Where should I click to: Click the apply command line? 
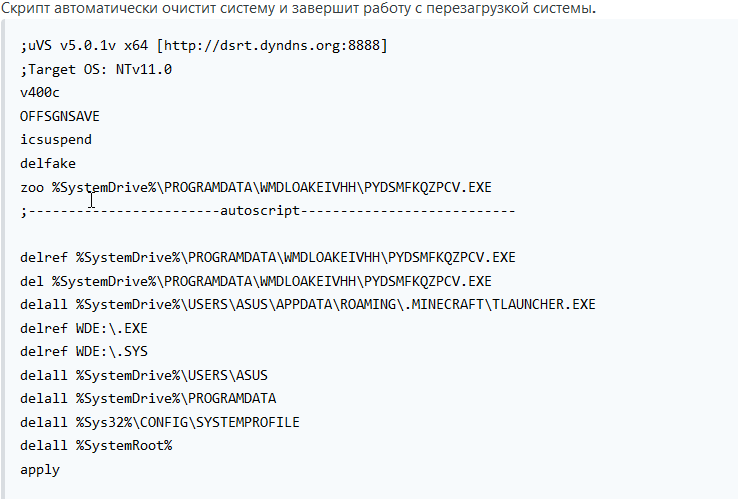click(40, 470)
